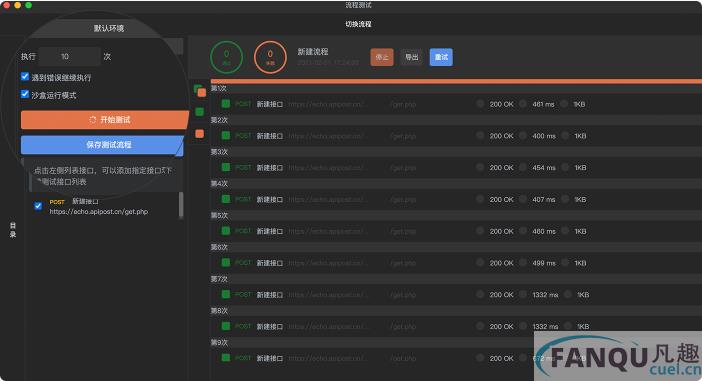Screen dimensions: 702x381
Task: Click status-code icon beside 200 OK in 第1次 row
Action: [480, 104]
